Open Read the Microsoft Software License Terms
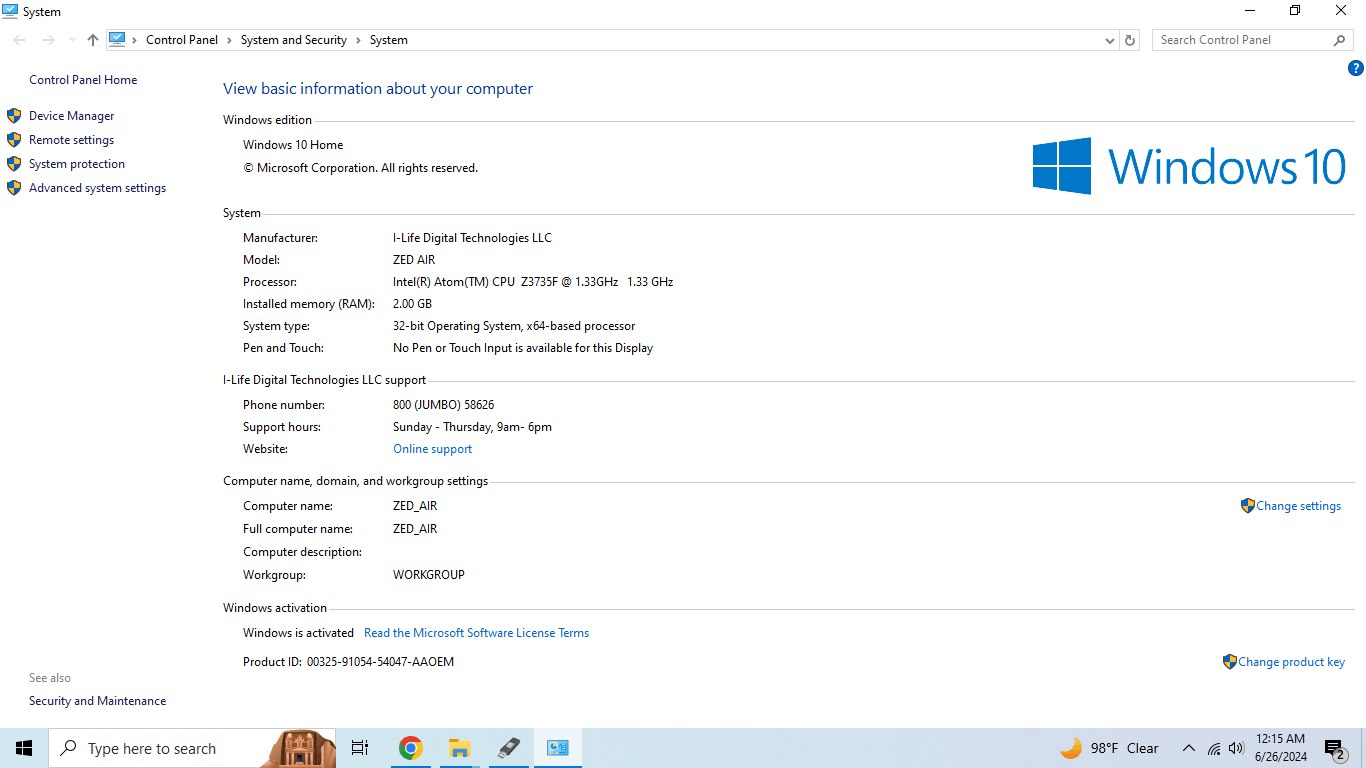 coord(476,633)
